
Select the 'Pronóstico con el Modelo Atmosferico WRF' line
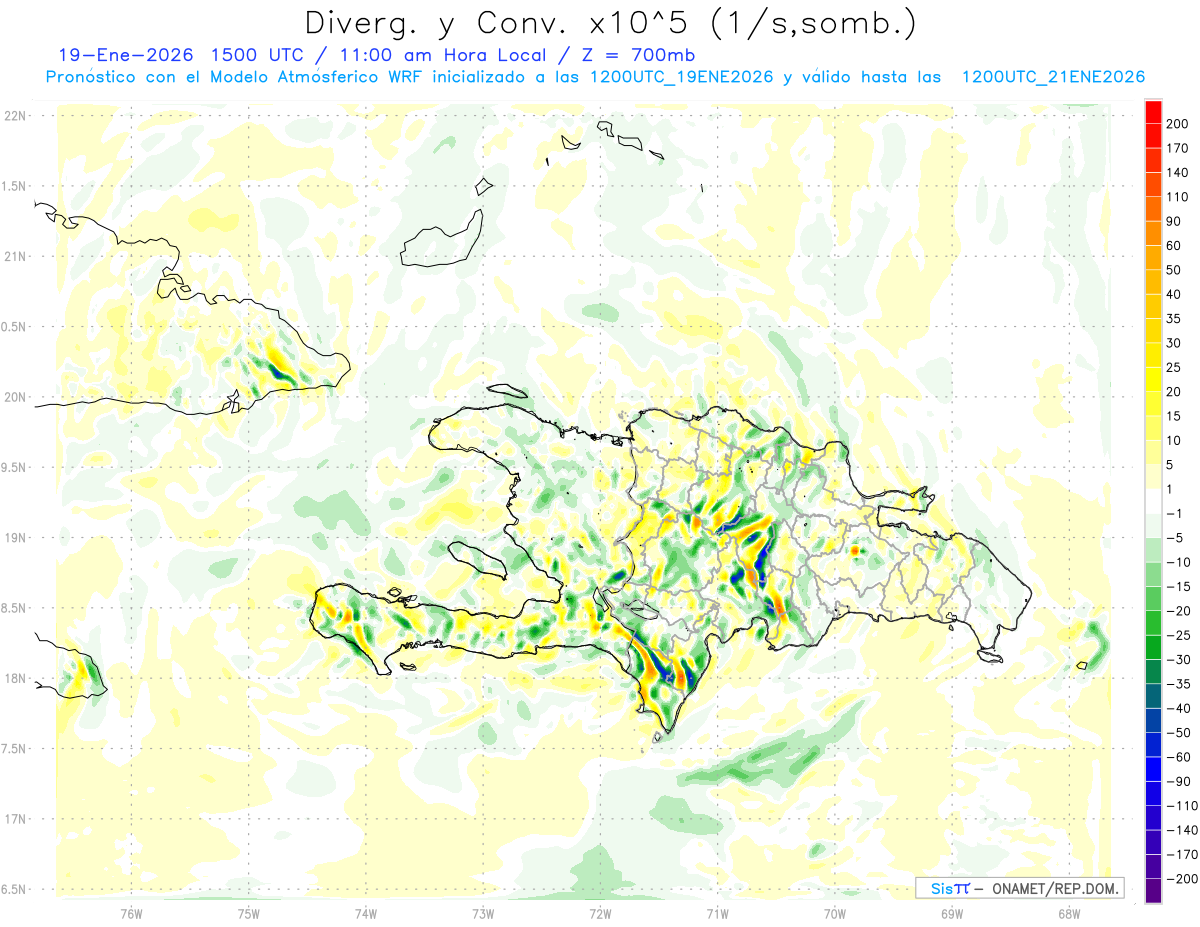pos(237,77)
